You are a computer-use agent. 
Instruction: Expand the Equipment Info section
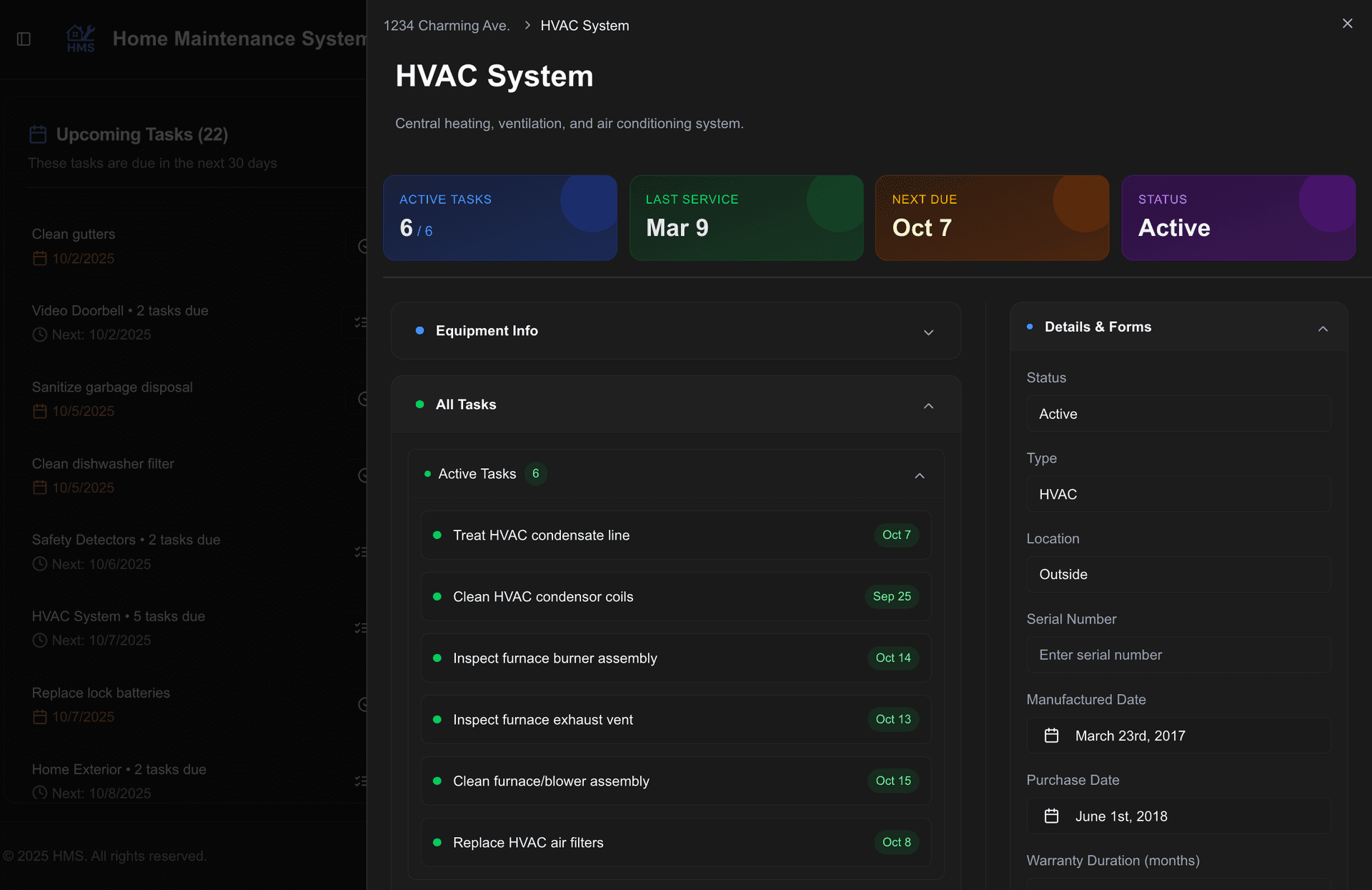[x=928, y=332]
